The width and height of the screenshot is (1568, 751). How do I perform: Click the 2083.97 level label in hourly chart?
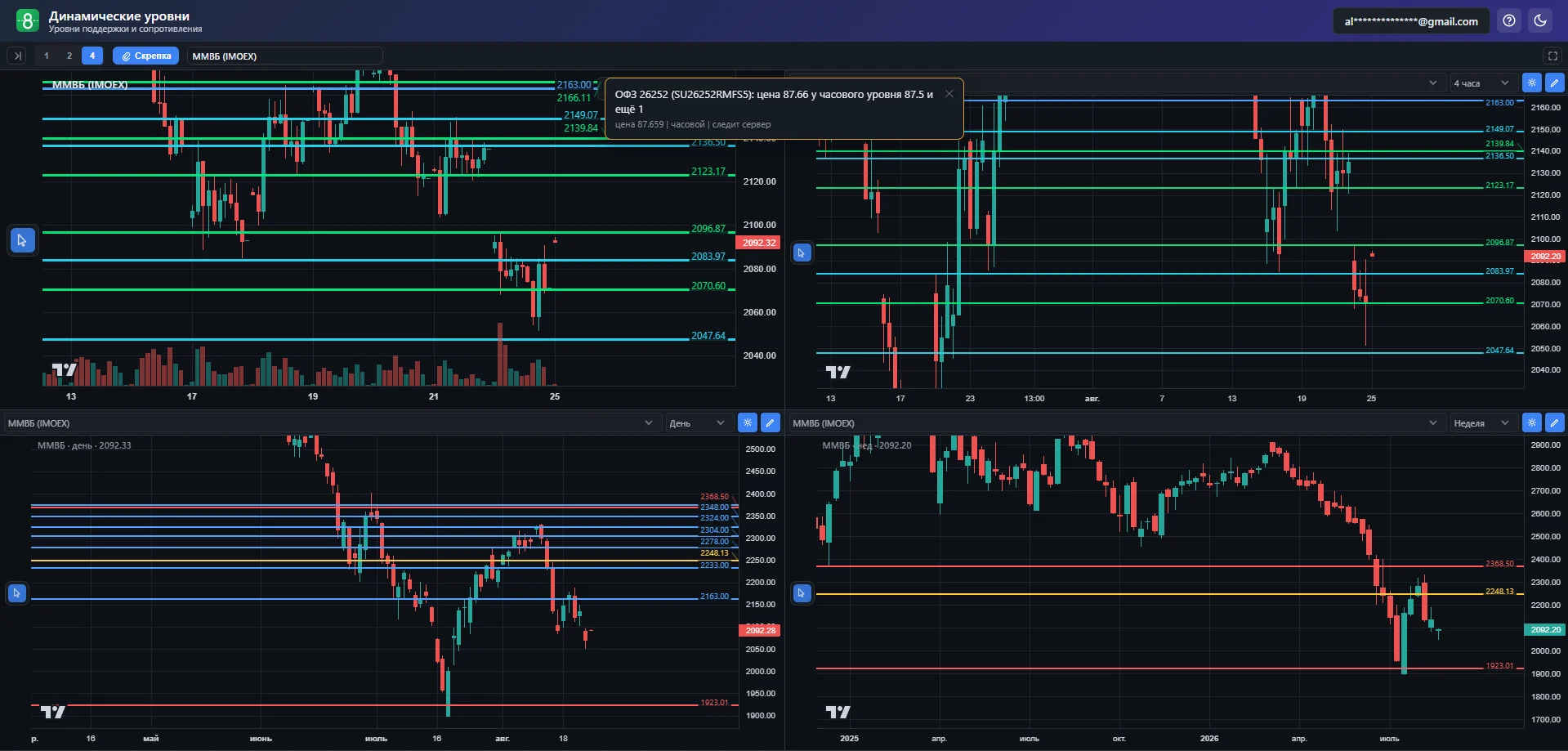coord(708,257)
